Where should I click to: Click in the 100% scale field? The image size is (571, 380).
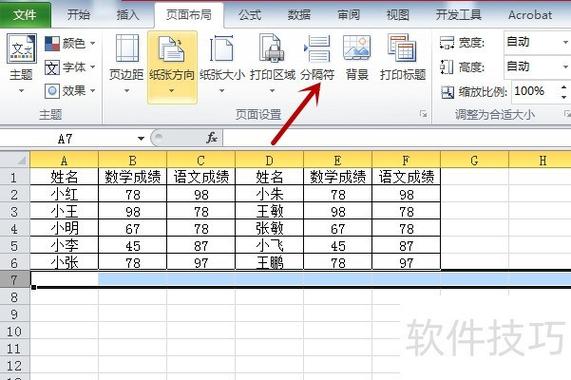click(535, 91)
